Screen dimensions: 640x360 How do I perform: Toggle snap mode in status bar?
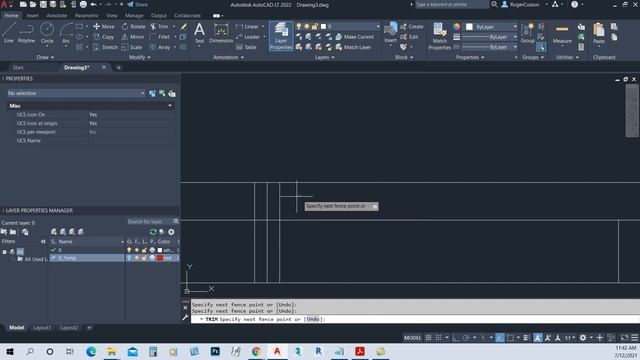(438, 338)
